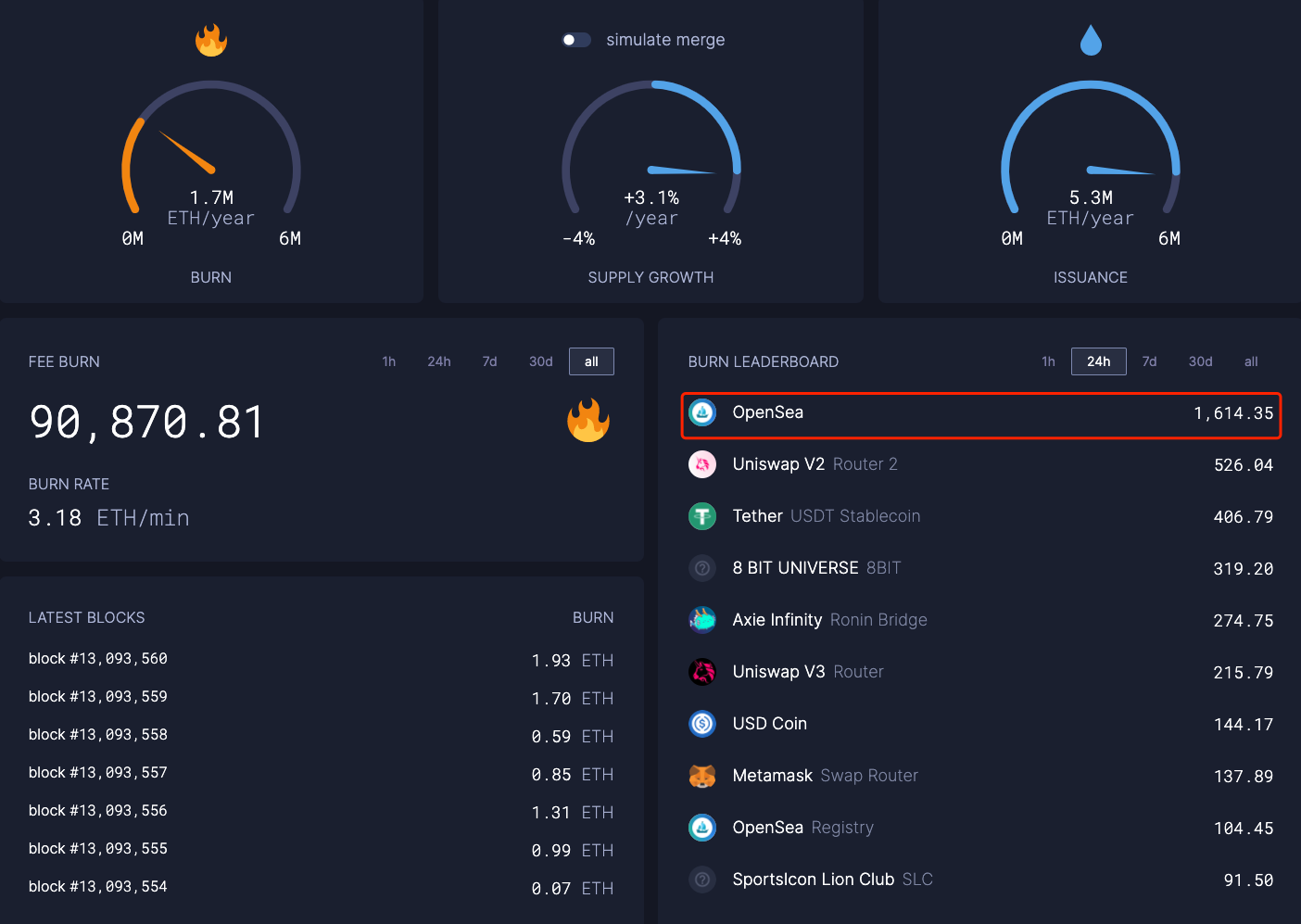This screenshot has width=1301, height=924.
Task: Click the 1.7M ETH/year burn reading
Action: tap(211, 209)
